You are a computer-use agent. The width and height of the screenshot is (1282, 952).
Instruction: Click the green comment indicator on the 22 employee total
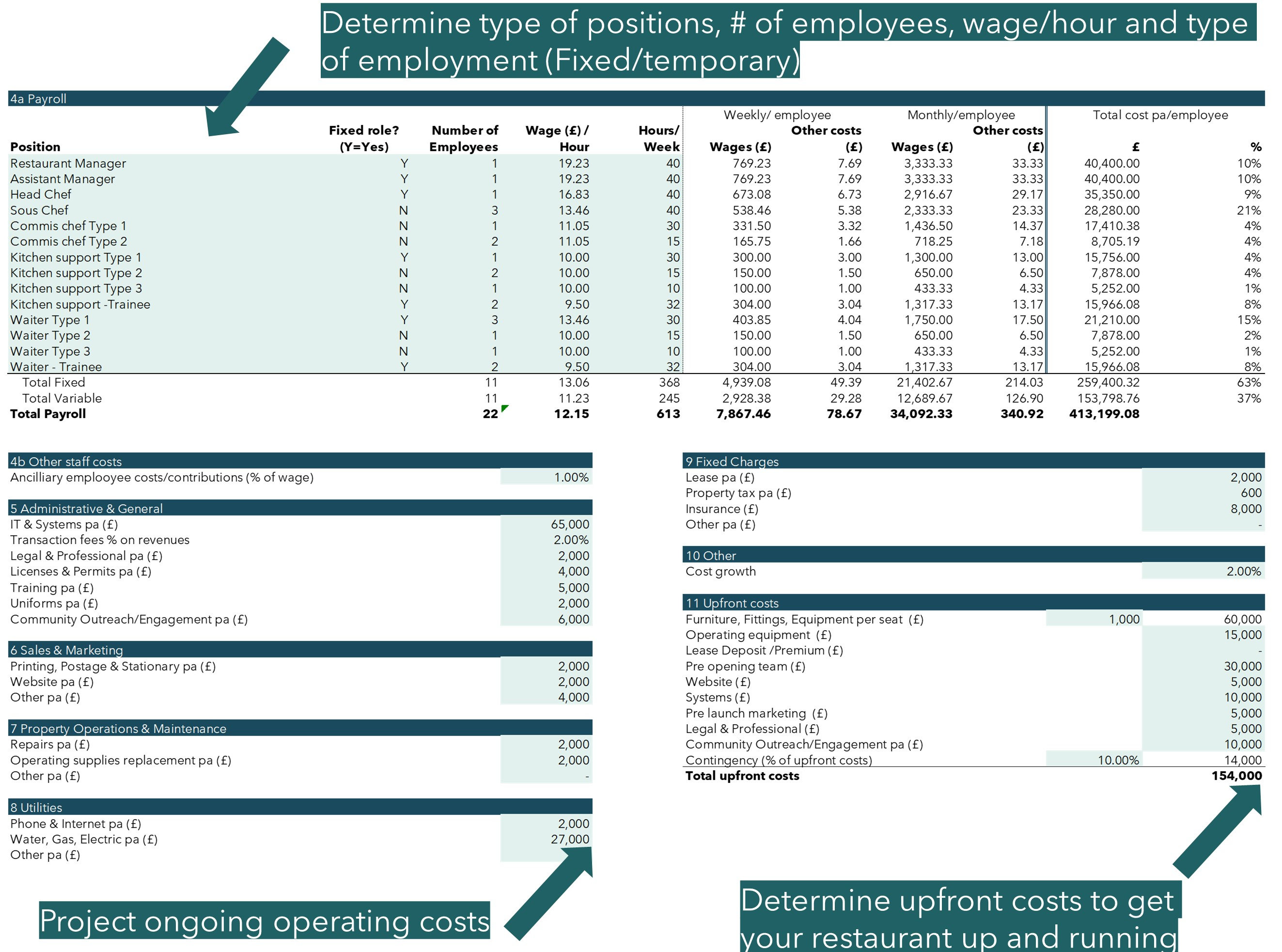click(504, 409)
